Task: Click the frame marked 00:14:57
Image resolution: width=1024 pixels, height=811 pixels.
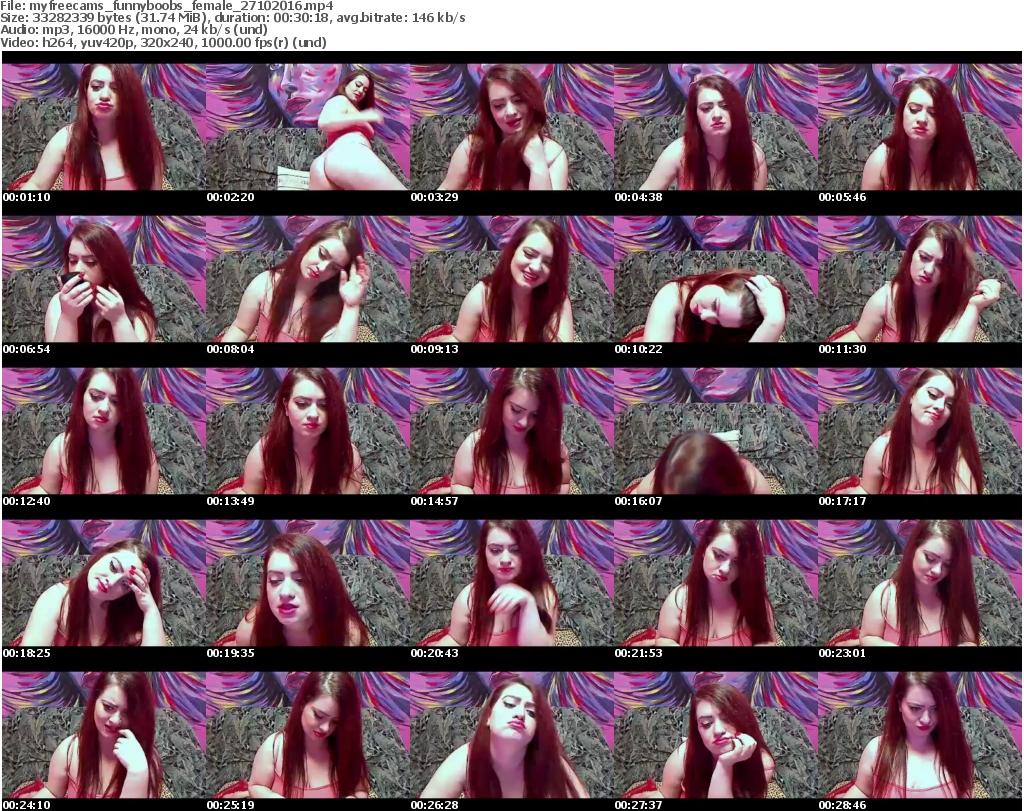Action: [x=511, y=431]
